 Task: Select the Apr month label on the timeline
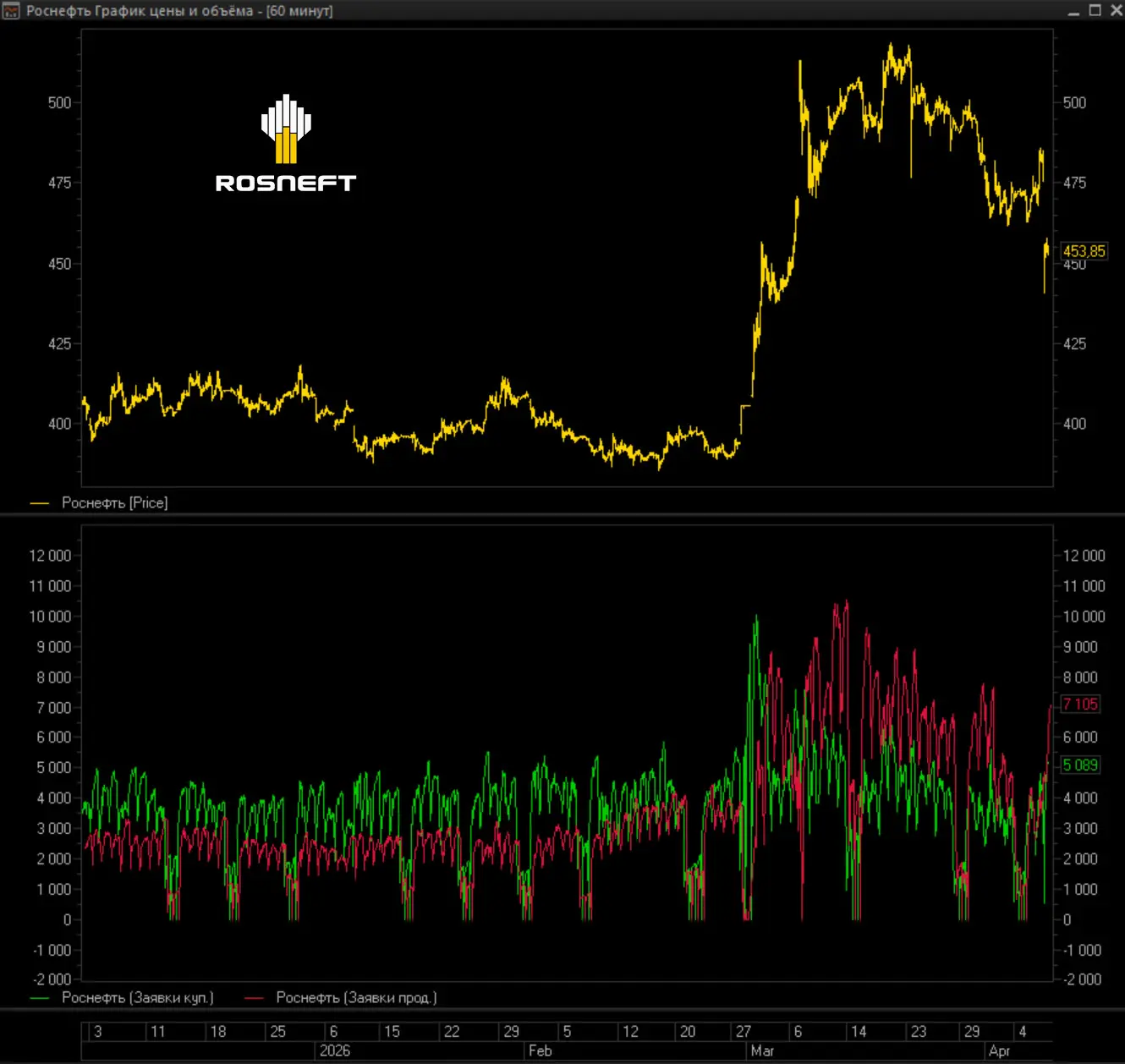coord(999,1050)
